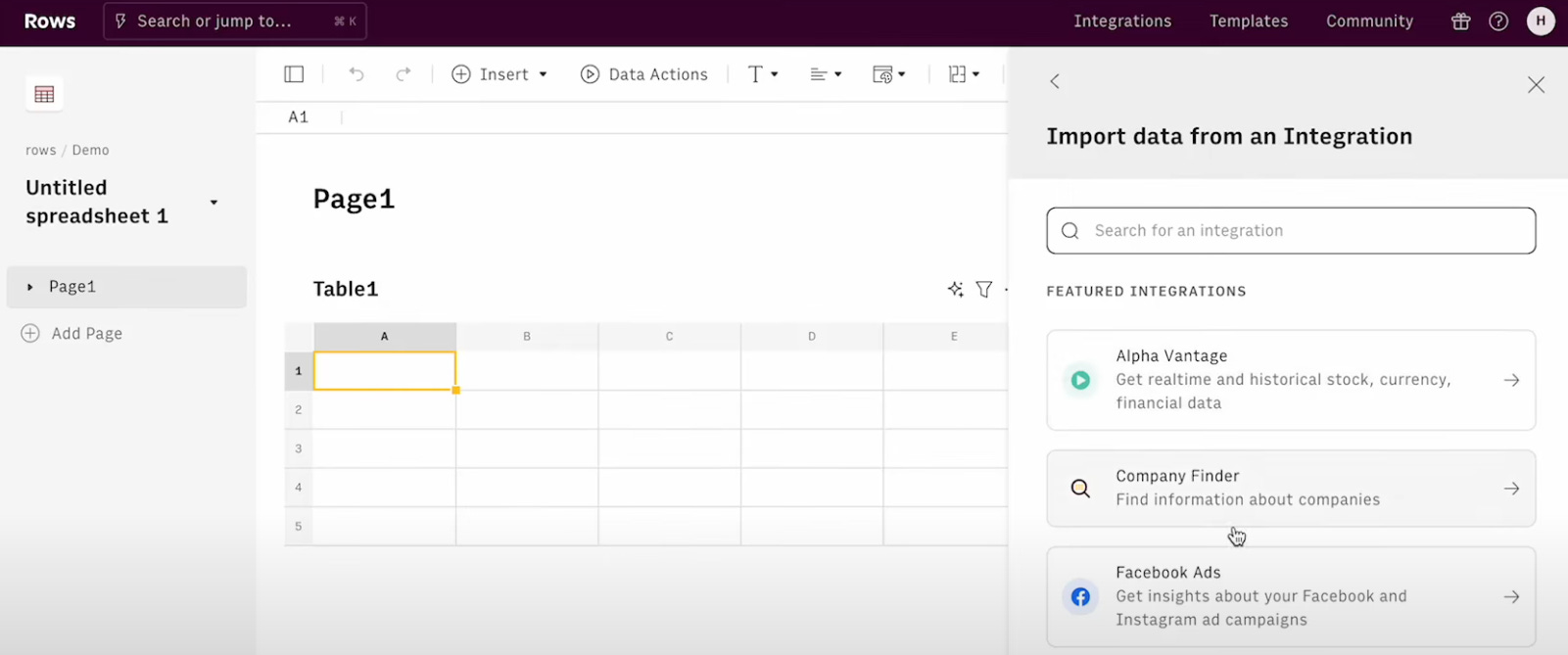Open the Company Finder integration card
1568x655 pixels.
pos(1291,489)
